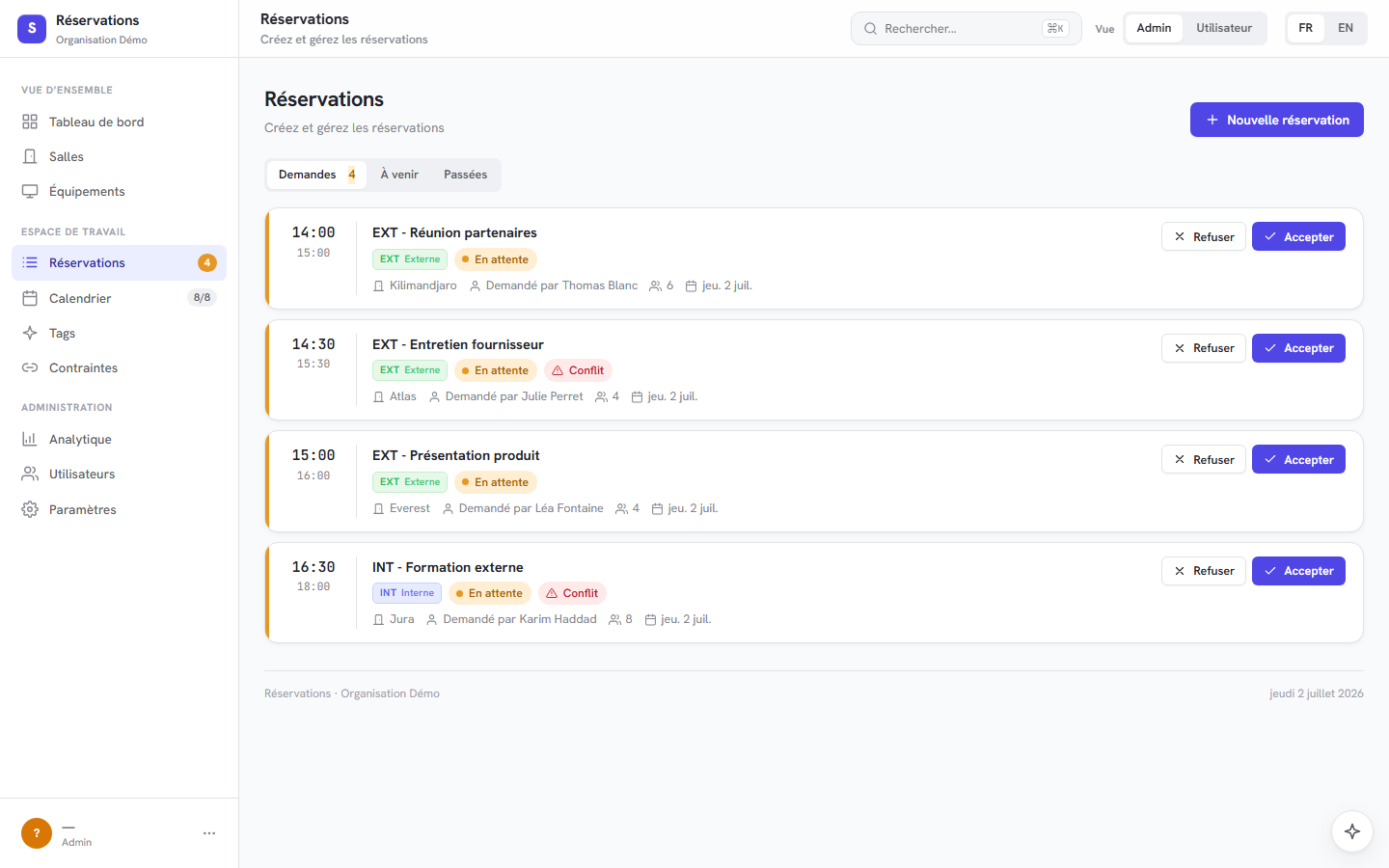Switch view to Admin
The image size is (1389, 868).
1154,28
